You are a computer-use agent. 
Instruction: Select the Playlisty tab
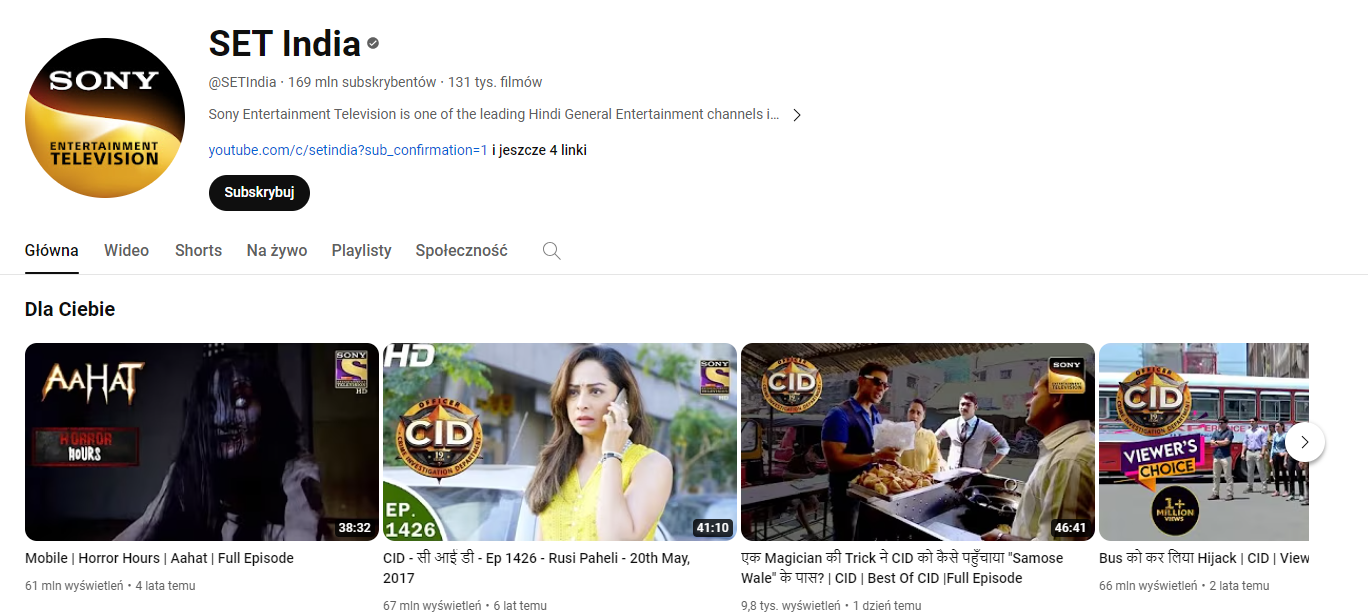pyautogui.click(x=361, y=251)
